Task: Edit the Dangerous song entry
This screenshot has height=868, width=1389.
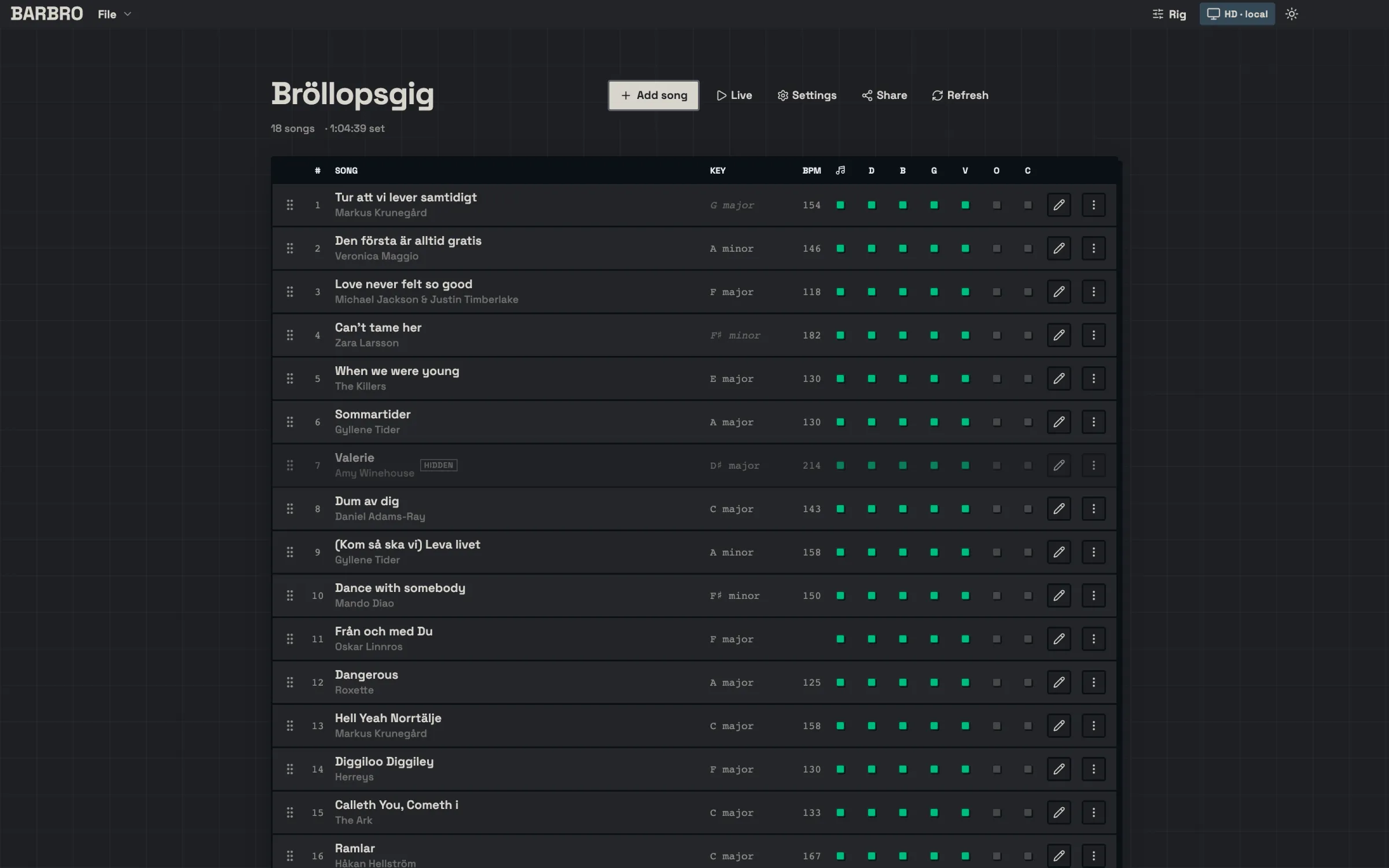Action: [1059, 682]
